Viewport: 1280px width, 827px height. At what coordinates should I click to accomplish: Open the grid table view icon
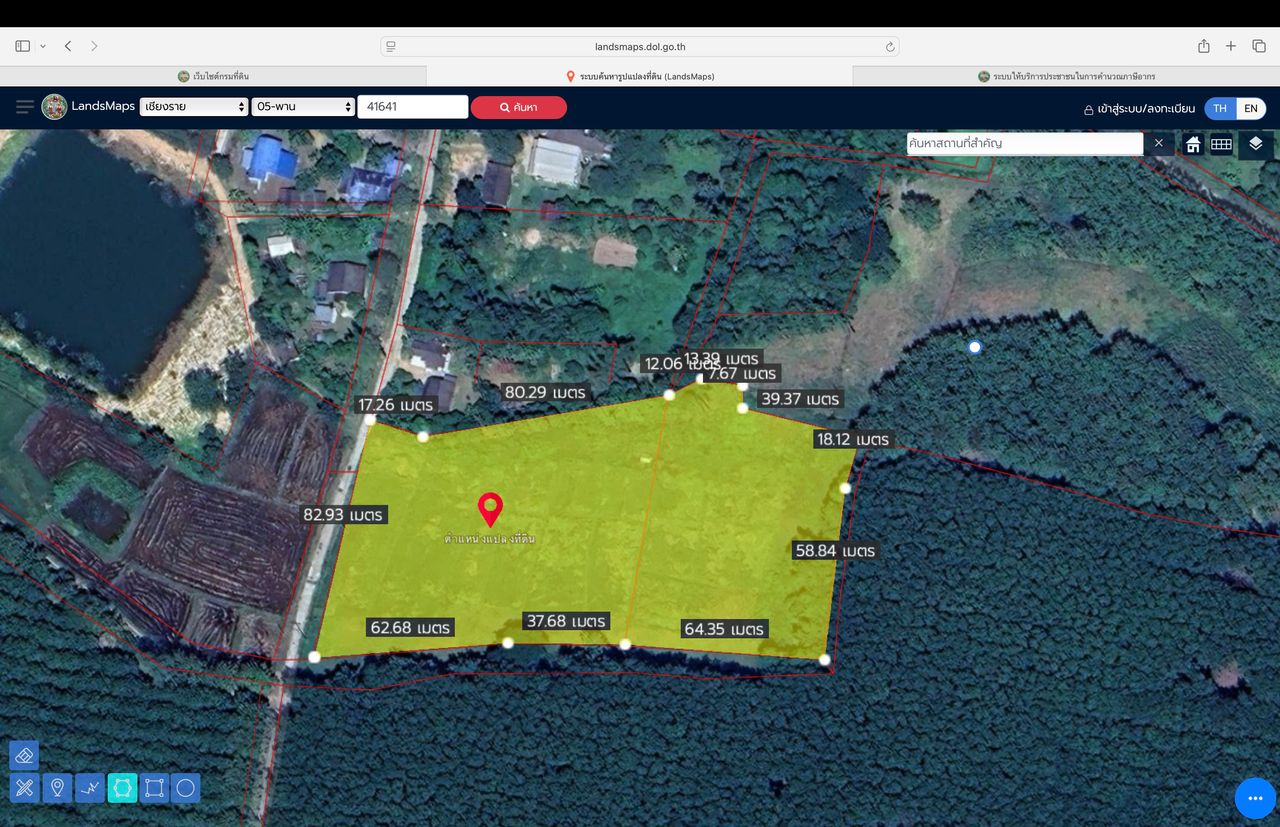(x=1221, y=144)
